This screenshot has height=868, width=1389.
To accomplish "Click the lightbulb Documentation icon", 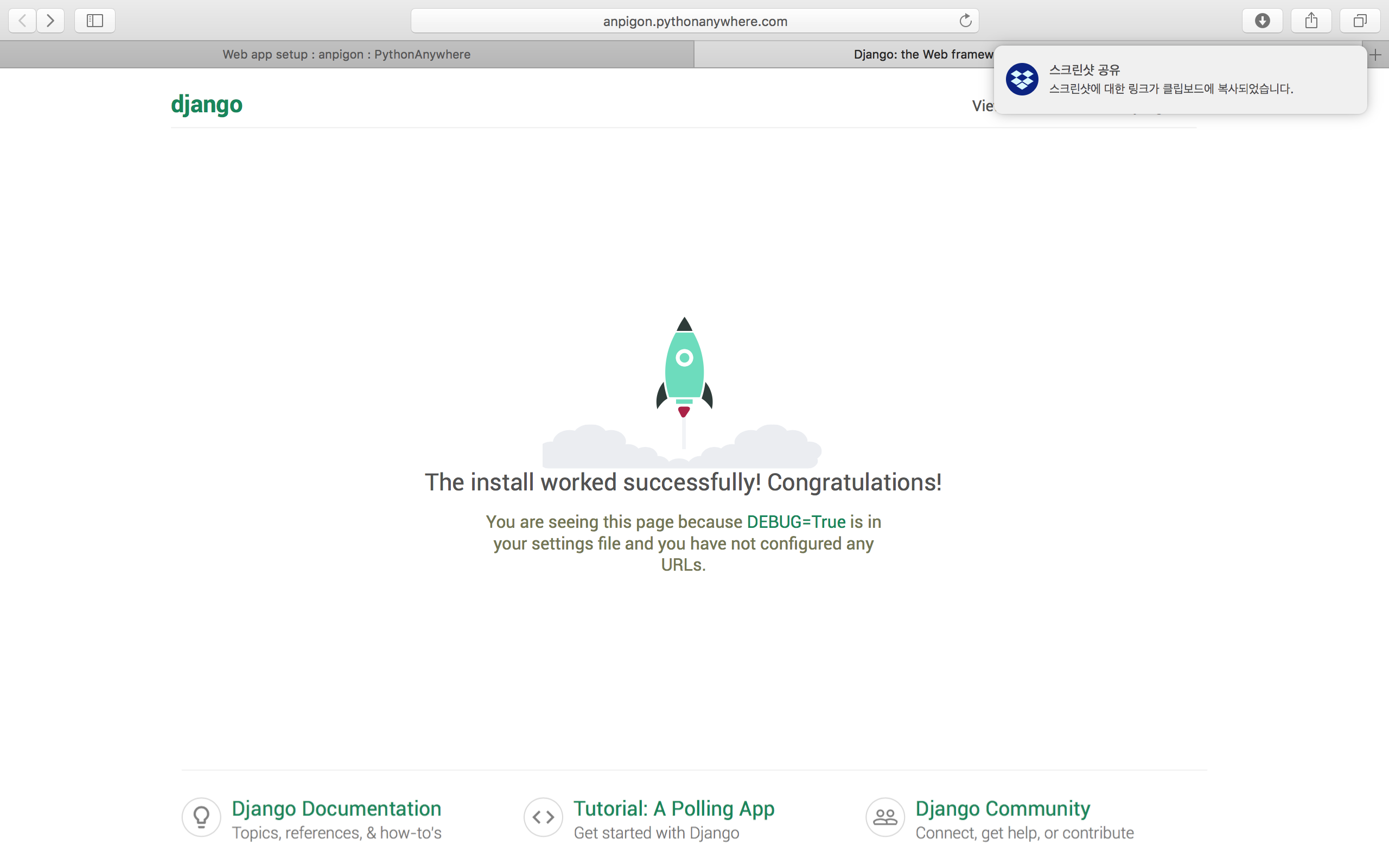I will (x=201, y=817).
